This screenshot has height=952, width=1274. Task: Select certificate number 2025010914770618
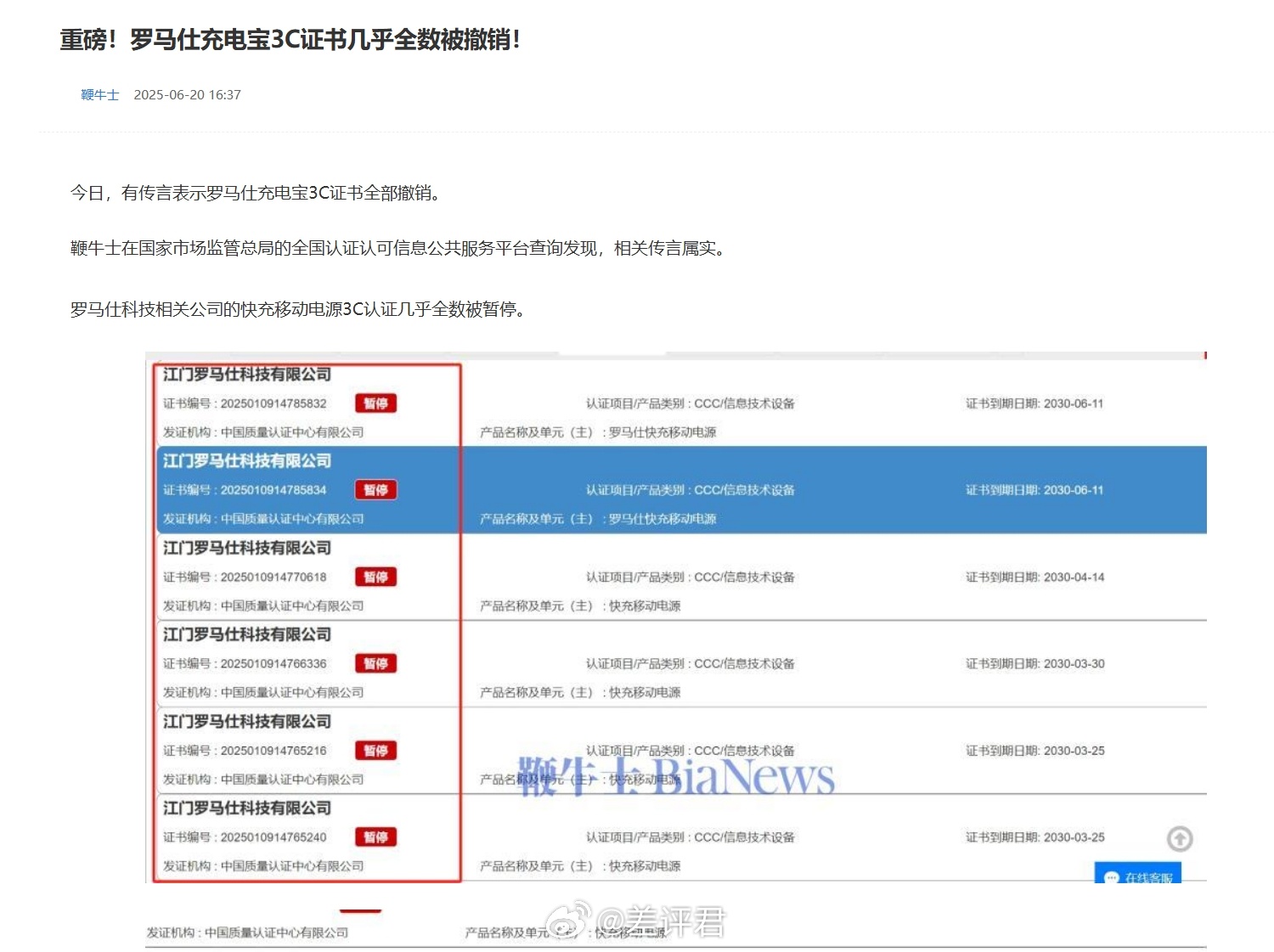point(273,577)
